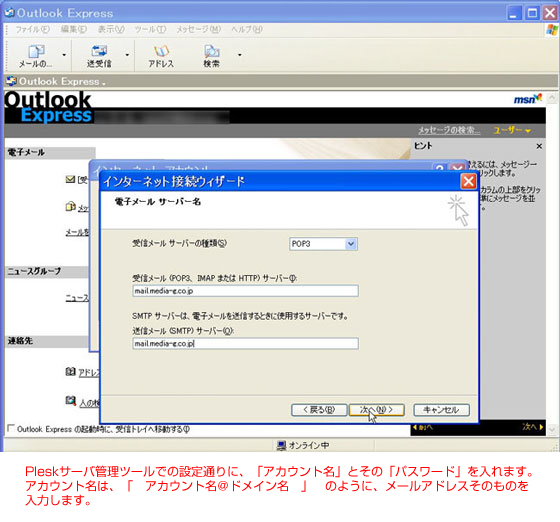This screenshot has height=522, width=560.
Task: Click the Windows flag logo icon
Action: (552, 30)
